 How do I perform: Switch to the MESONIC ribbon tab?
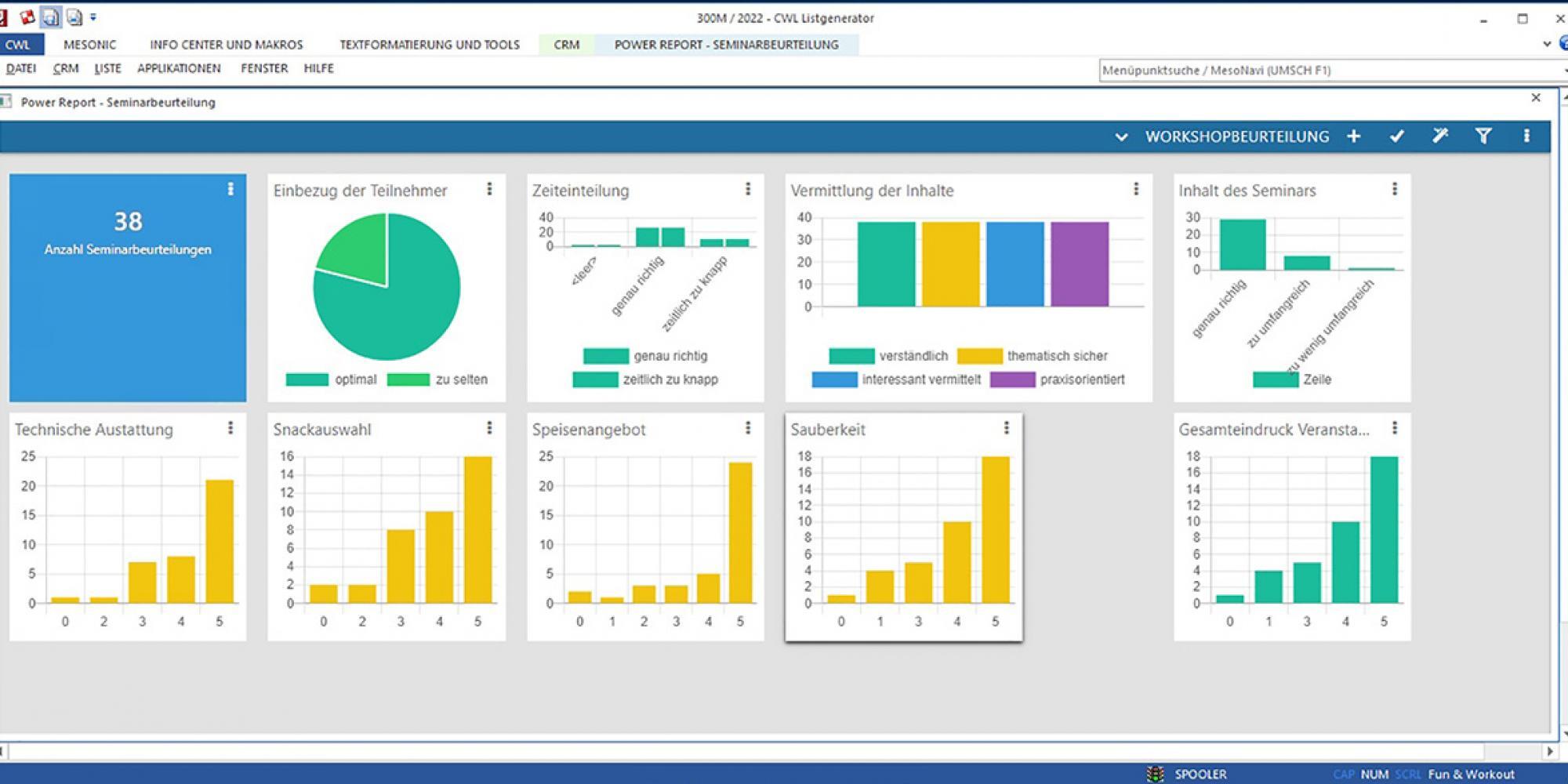click(89, 45)
